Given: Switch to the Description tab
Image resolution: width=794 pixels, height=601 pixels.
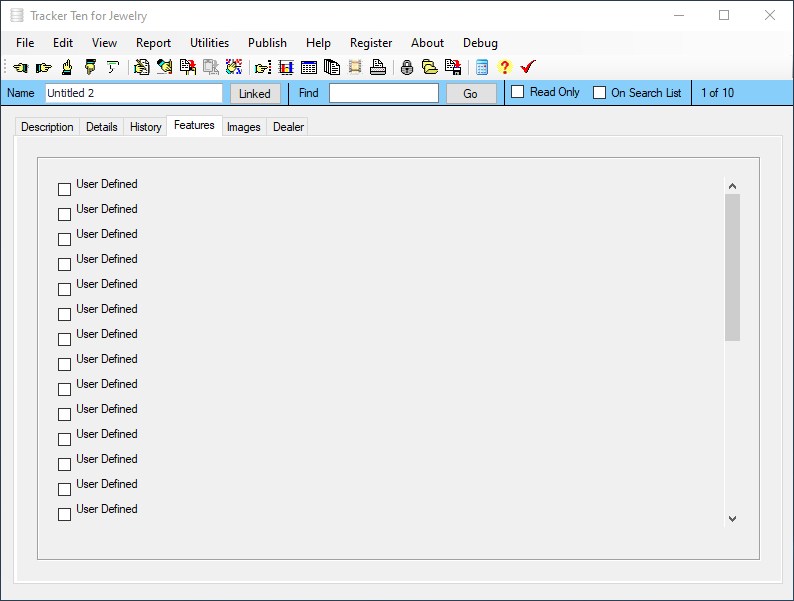Looking at the screenshot, I should (47, 127).
